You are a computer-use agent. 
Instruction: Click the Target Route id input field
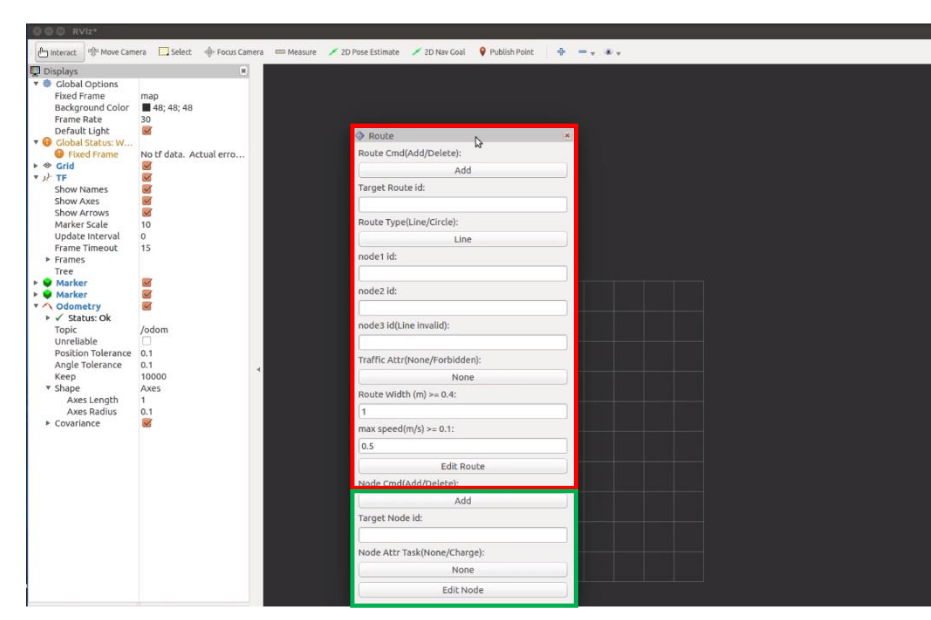click(x=462, y=205)
